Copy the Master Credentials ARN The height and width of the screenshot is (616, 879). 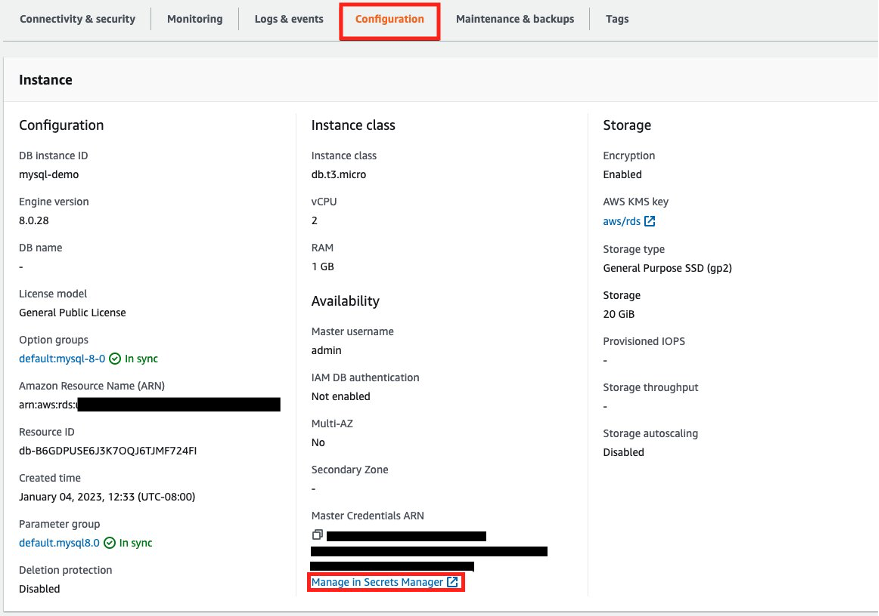tap(317, 534)
